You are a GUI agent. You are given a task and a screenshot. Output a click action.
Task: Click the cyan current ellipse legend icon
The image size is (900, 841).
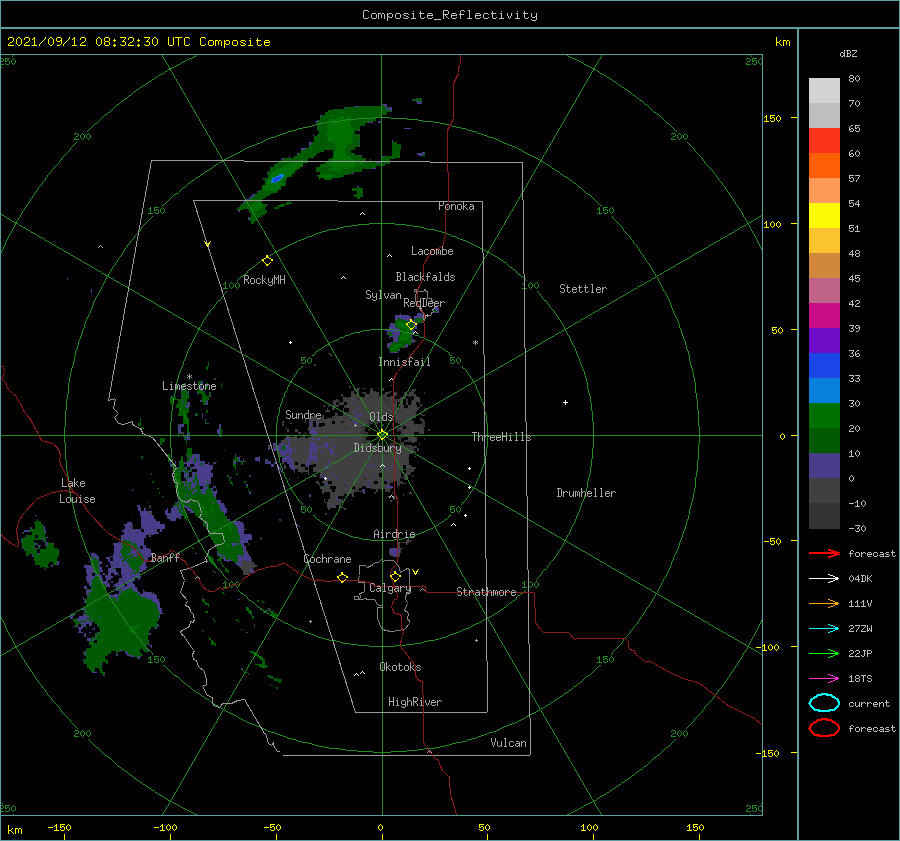824,703
